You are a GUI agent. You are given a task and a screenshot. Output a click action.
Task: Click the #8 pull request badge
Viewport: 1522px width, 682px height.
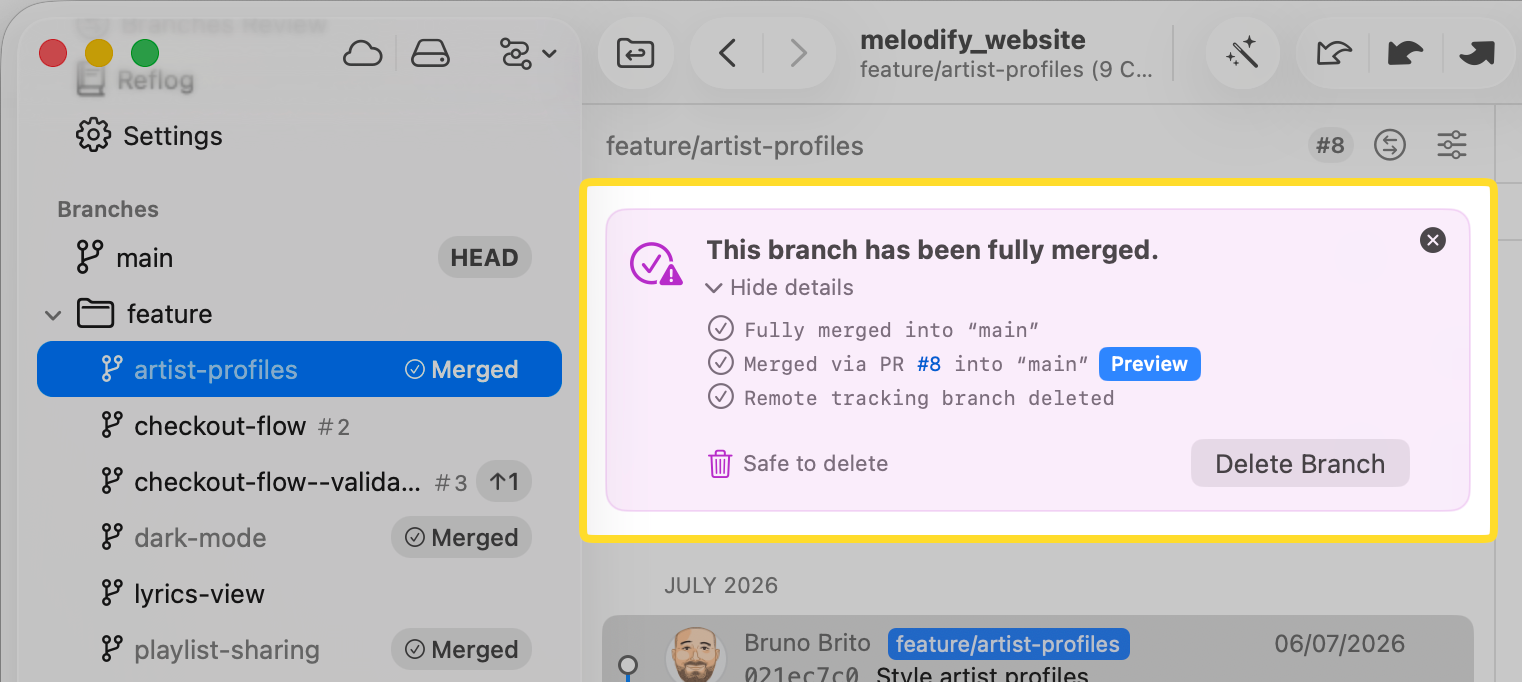pos(1330,146)
